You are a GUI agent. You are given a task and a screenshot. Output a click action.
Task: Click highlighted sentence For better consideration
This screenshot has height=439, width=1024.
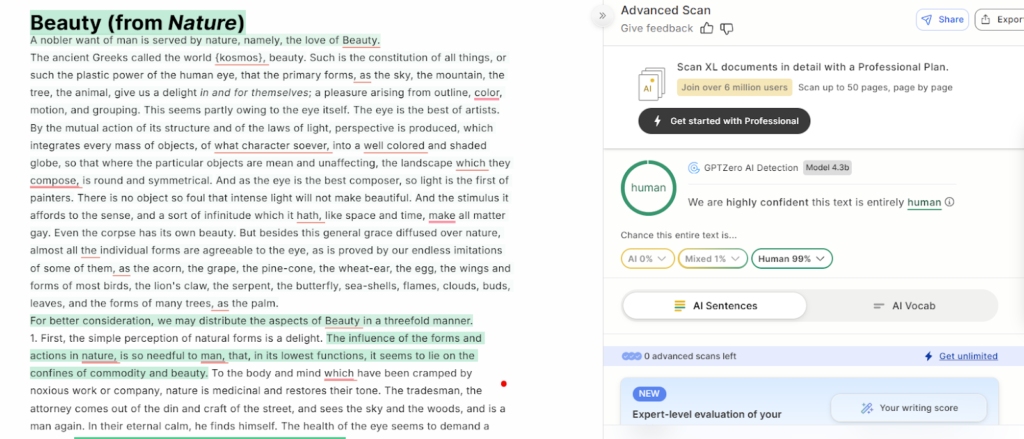point(251,321)
